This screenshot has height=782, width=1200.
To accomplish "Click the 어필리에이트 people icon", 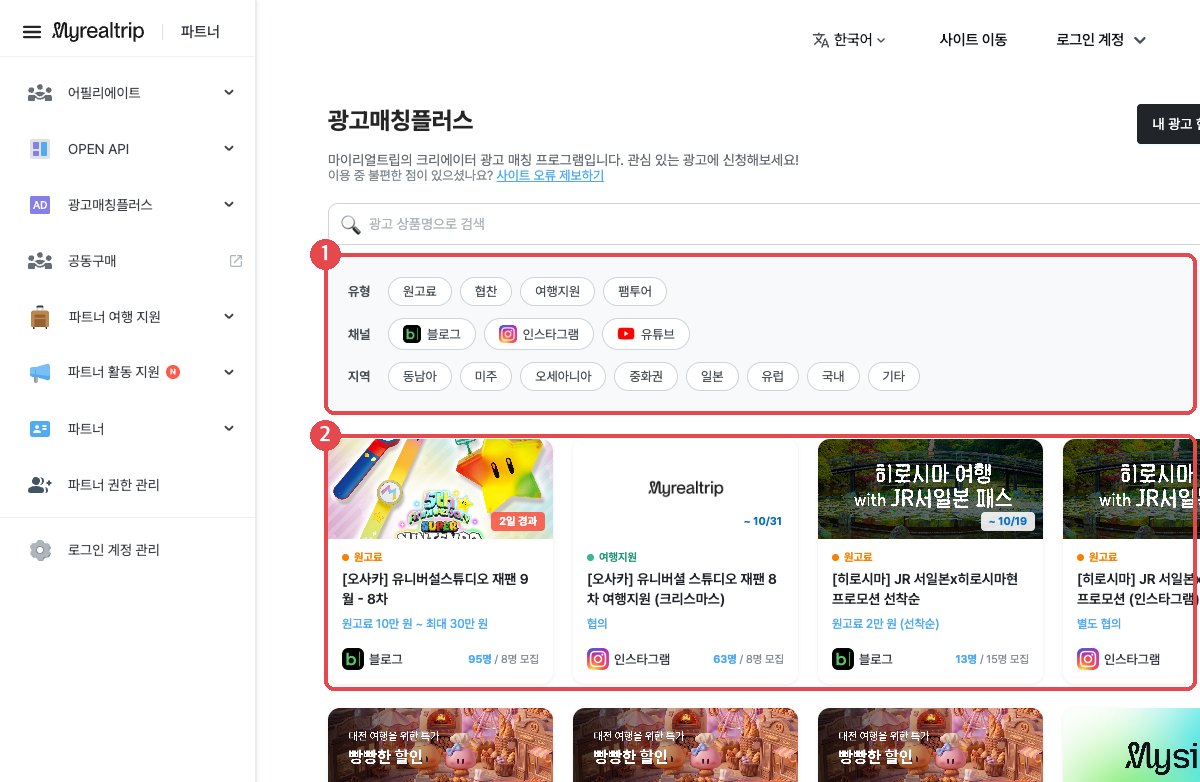I will [x=40, y=93].
